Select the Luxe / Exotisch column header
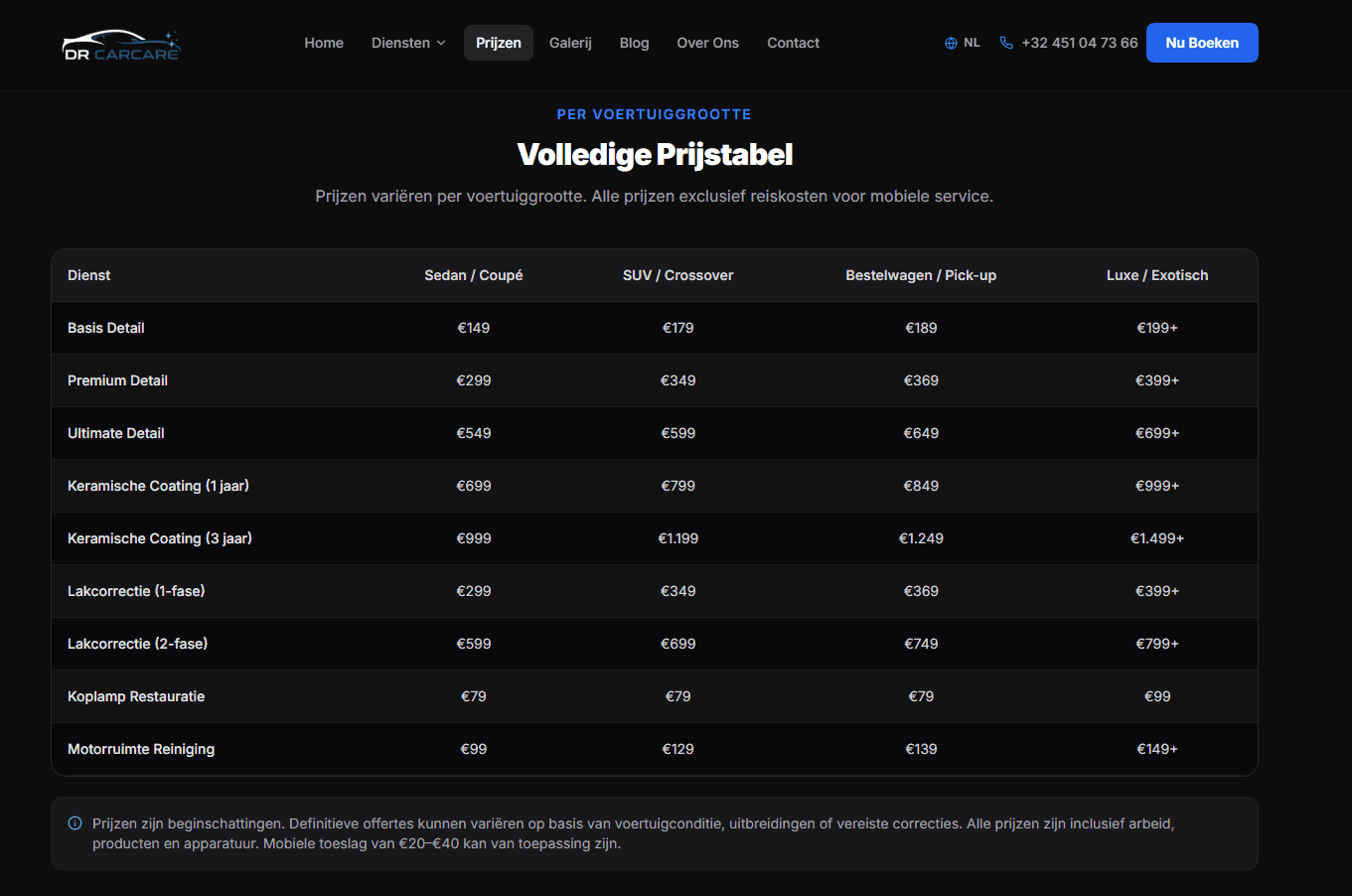Viewport: 1352px width, 896px height. point(1157,275)
